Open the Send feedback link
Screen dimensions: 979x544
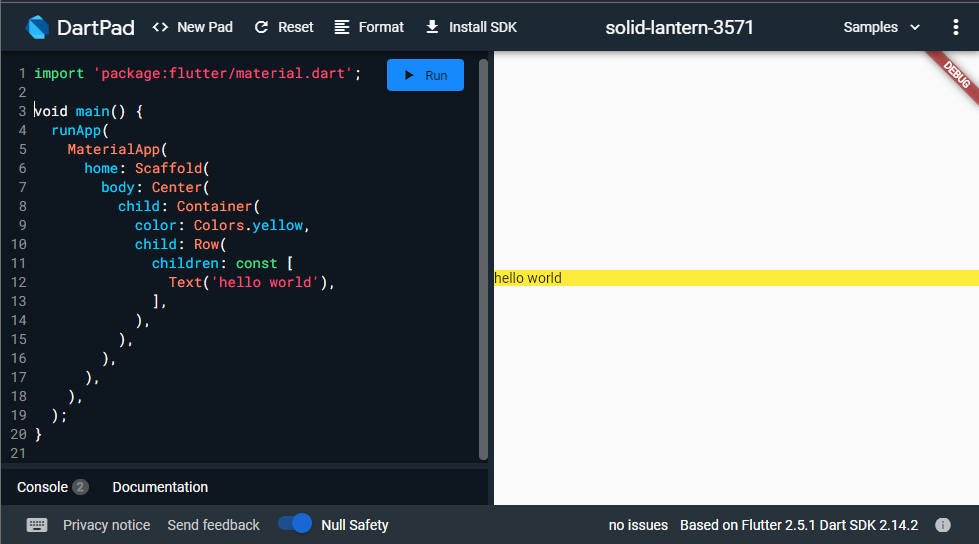coord(214,525)
